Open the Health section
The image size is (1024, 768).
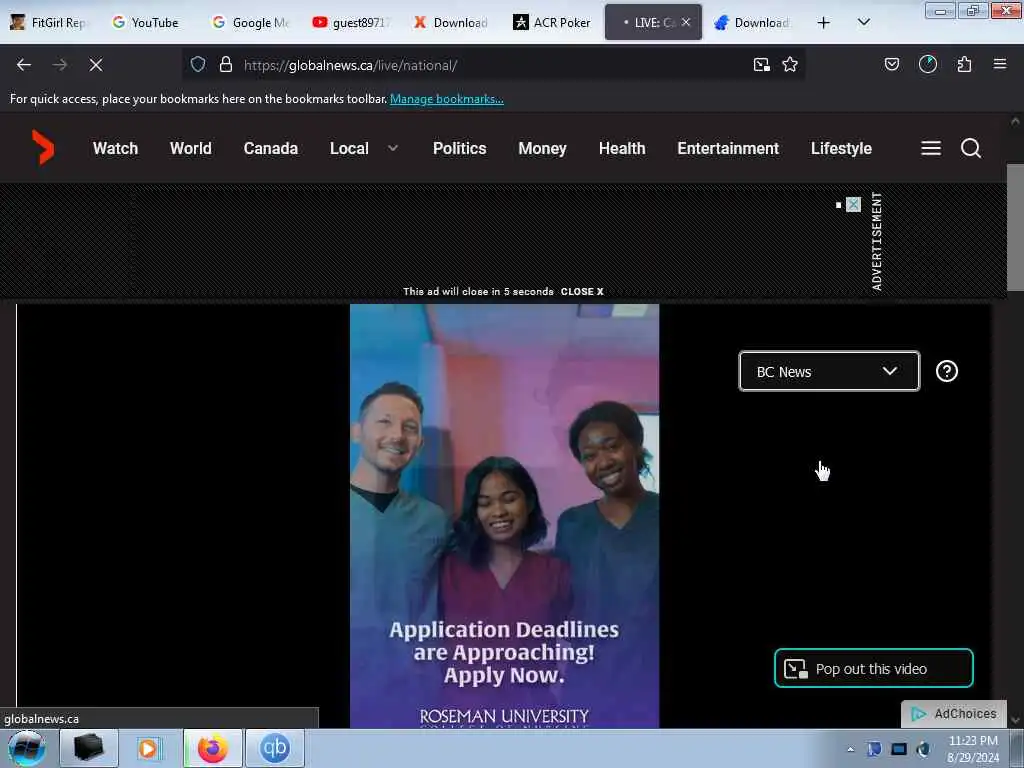(x=622, y=148)
